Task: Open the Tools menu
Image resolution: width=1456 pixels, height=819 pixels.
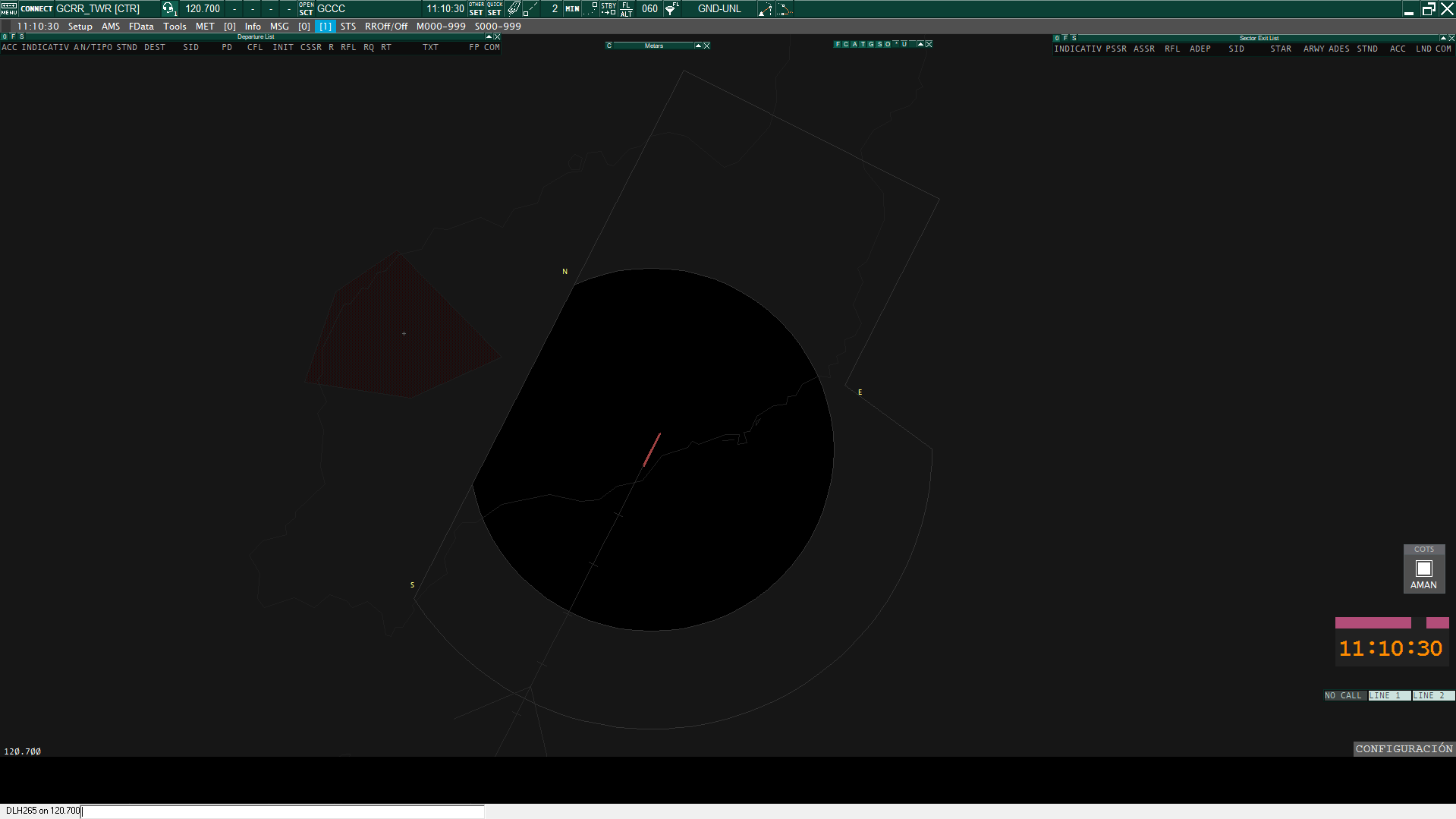Action: point(175,27)
